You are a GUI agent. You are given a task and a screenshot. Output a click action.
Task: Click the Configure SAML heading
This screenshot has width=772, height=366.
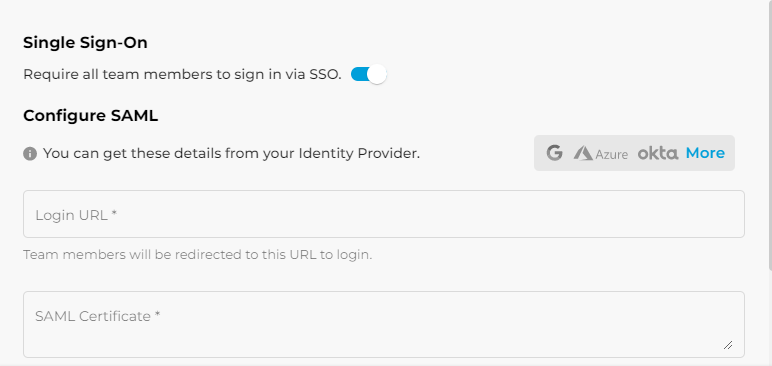[91, 116]
